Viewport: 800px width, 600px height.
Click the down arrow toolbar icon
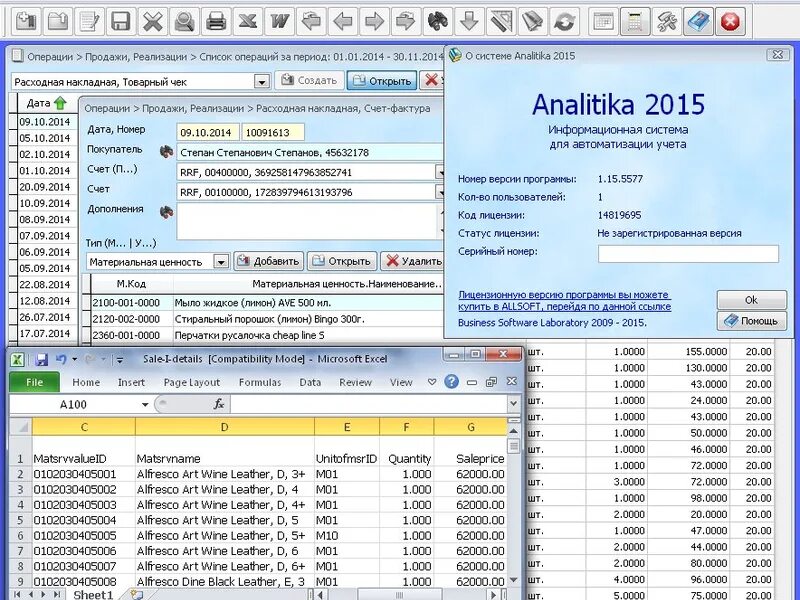469,21
